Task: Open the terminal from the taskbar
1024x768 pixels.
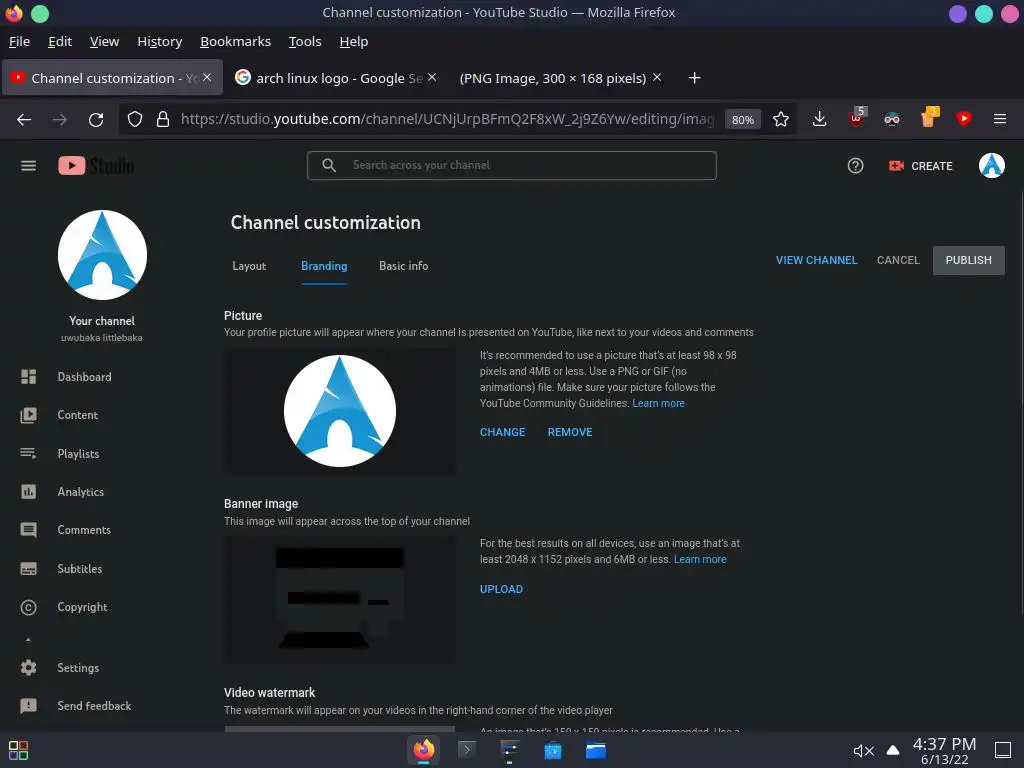Action: click(x=466, y=750)
